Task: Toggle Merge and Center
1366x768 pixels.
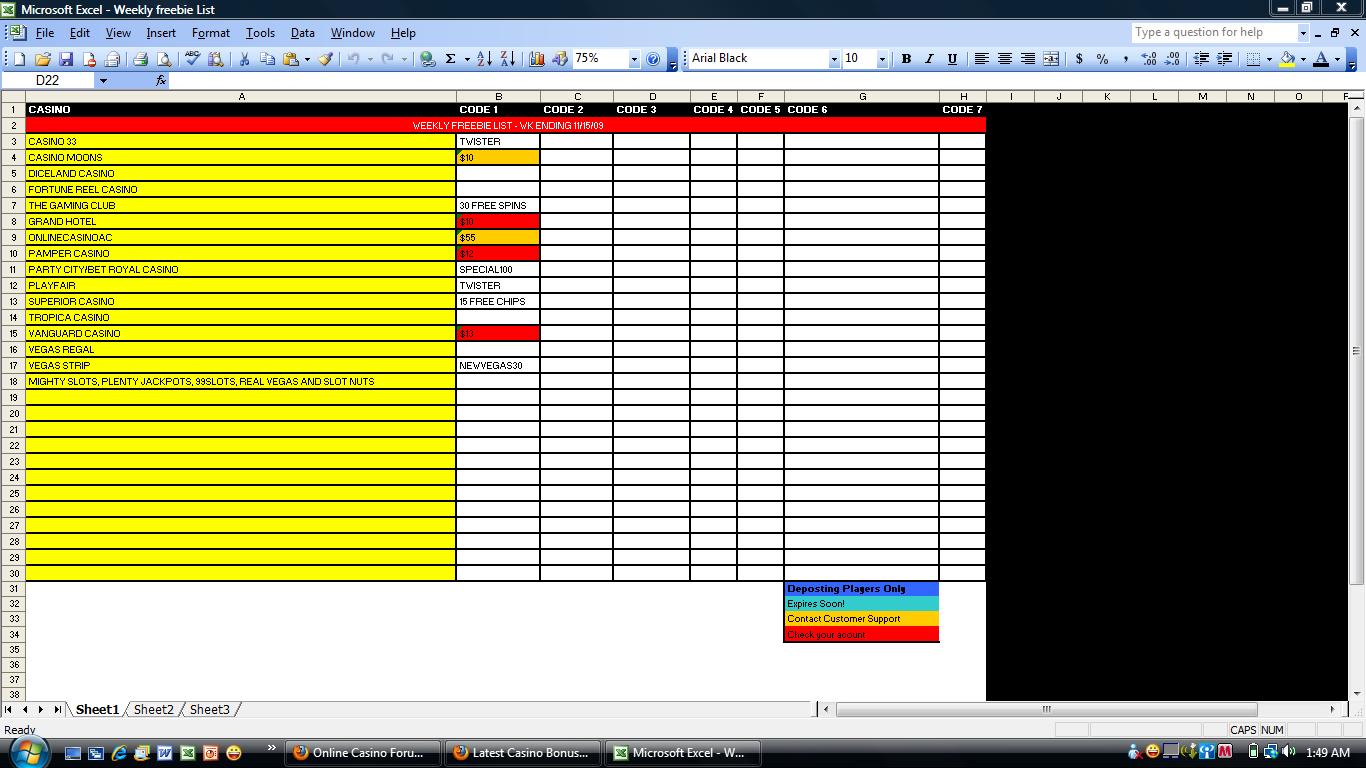Action: [x=1050, y=59]
